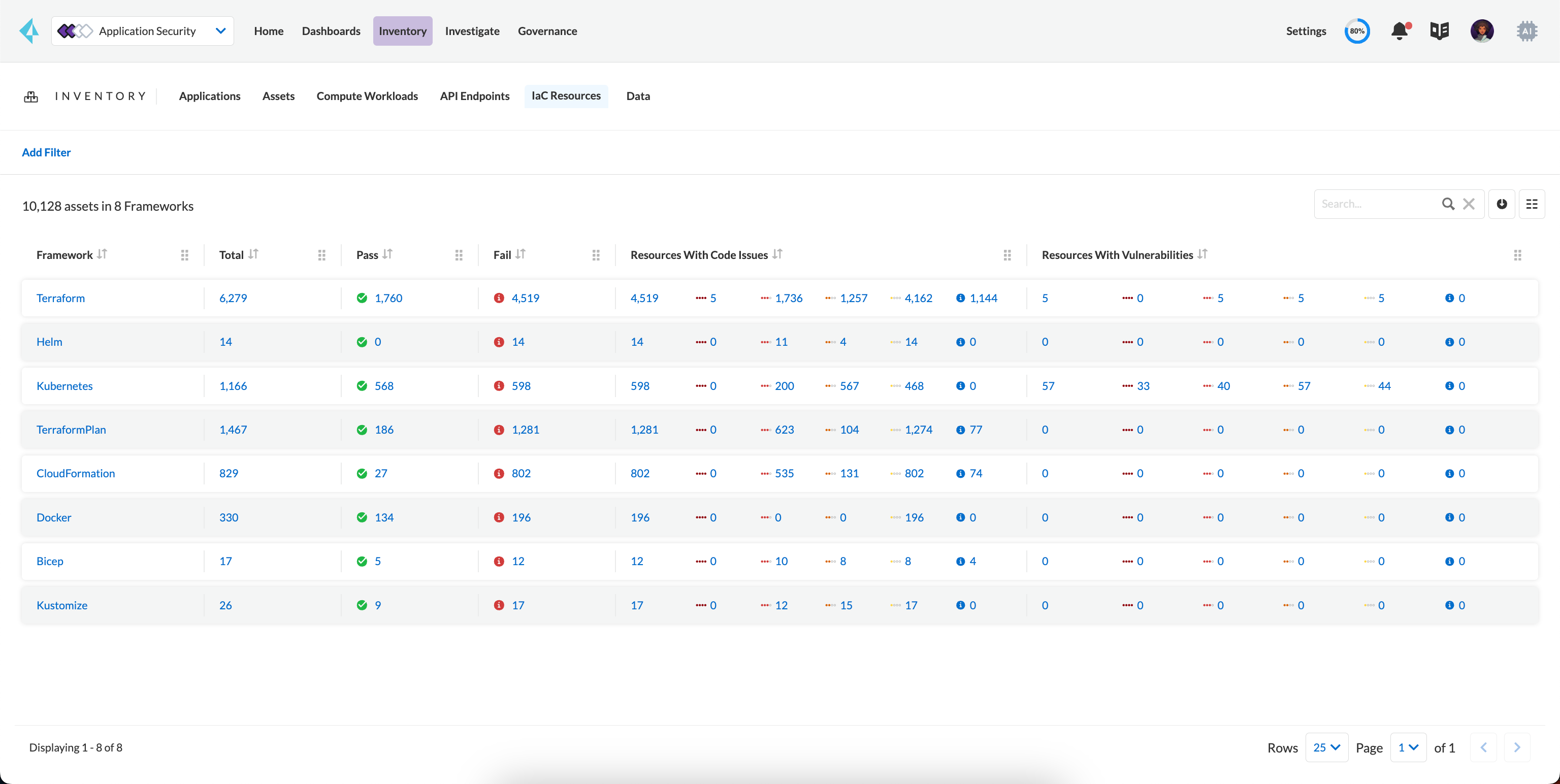Launch the AI assistant chip icon
Screen dimensions: 1560x784
point(1526,31)
